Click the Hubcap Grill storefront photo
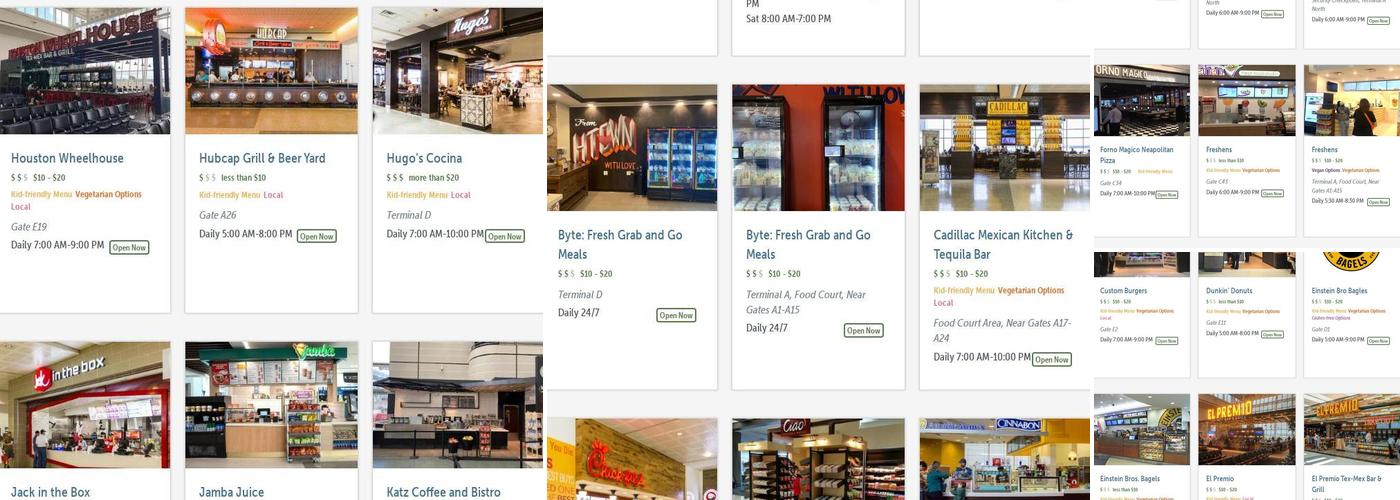Screen dimensions: 1400x500 (271, 71)
